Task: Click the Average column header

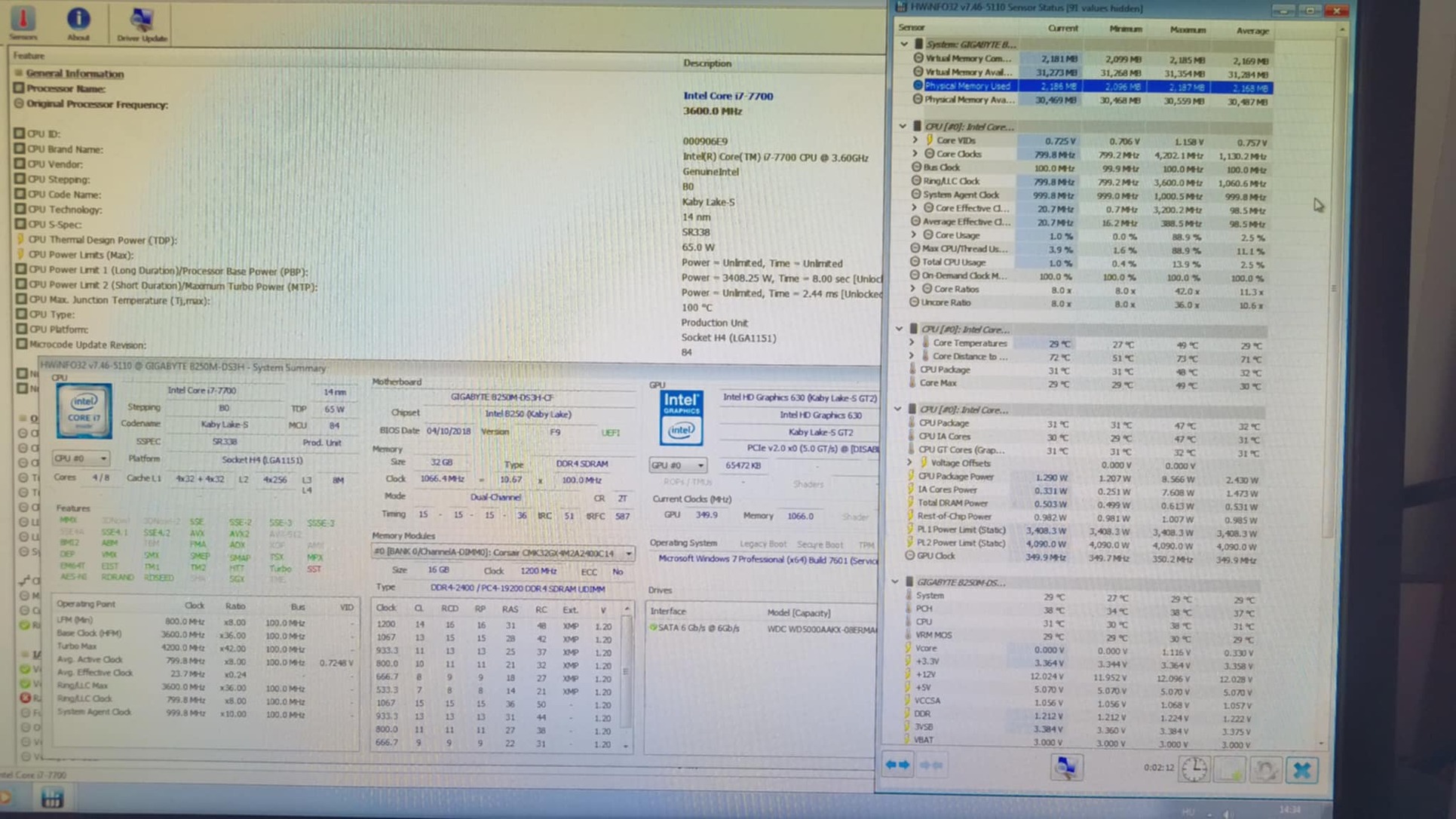Action: click(1252, 30)
